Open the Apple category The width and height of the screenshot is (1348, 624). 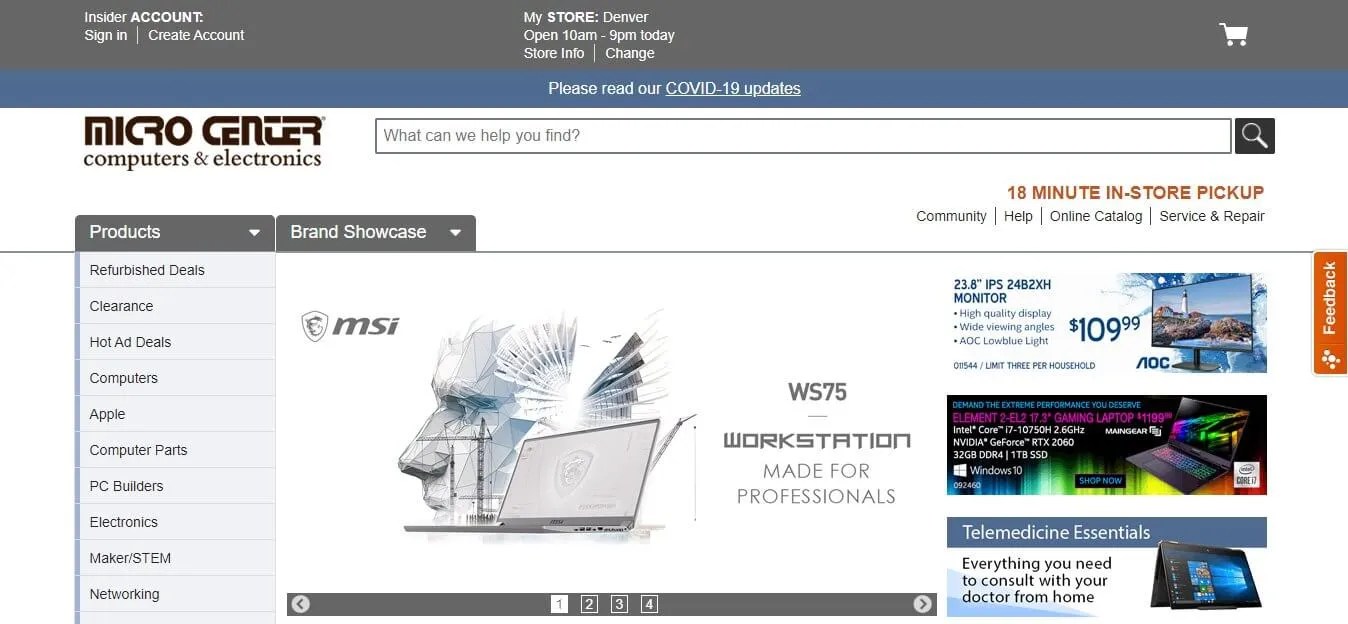click(175, 414)
